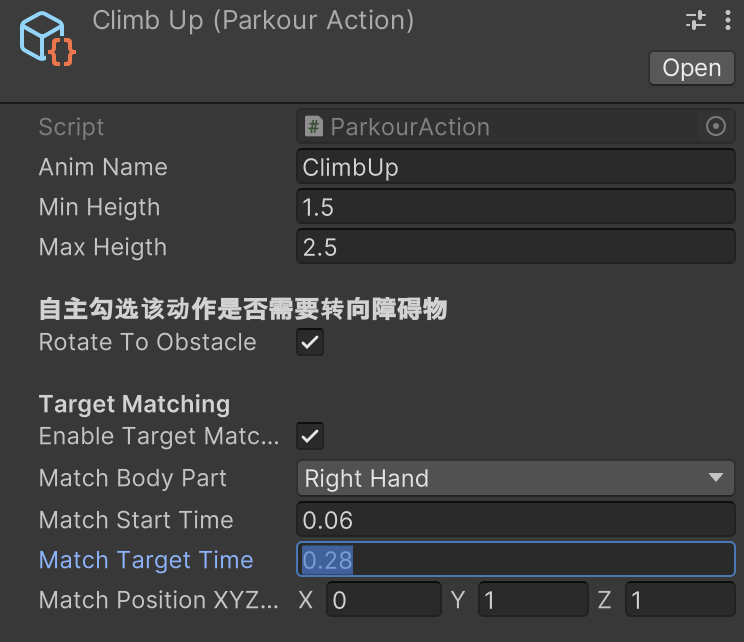Select the Match Target Time field
744x642 pixels.
pyautogui.click(x=515, y=560)
